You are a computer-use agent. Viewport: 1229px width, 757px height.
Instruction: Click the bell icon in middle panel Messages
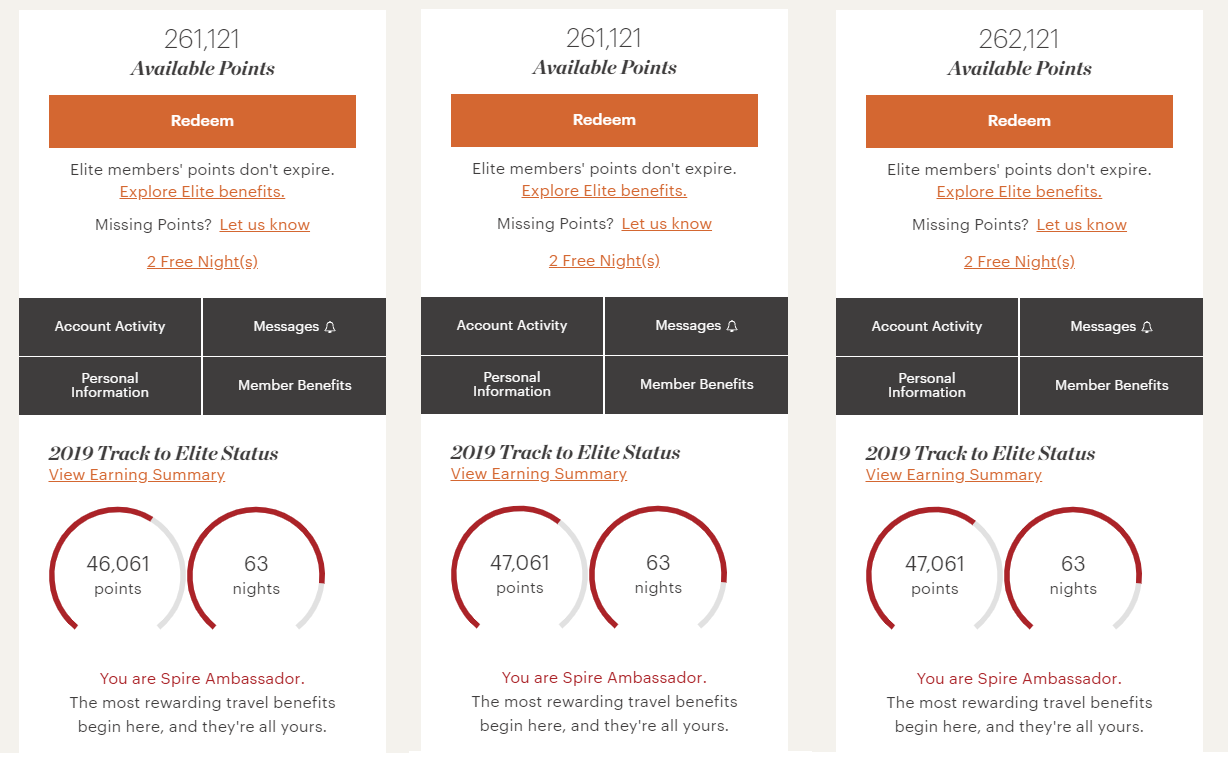pos(733,326)
